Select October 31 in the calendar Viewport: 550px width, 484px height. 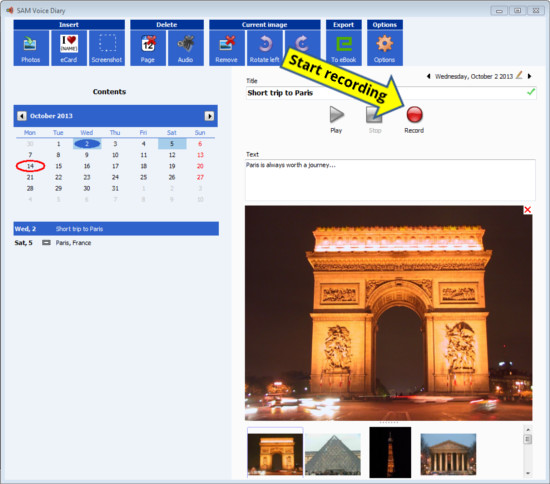[x=115, y=188]
